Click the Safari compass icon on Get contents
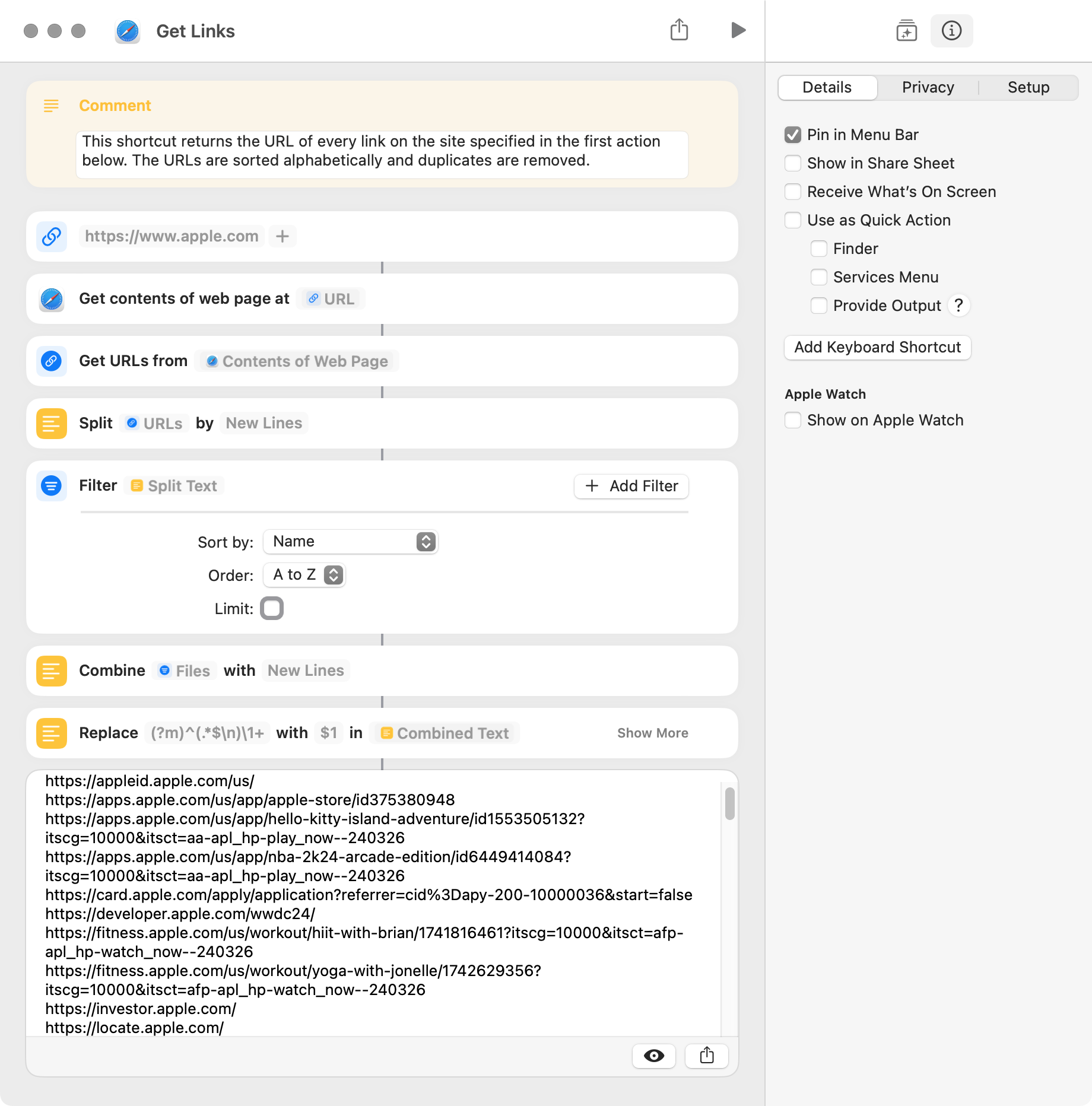 click(x=52, y=298)
